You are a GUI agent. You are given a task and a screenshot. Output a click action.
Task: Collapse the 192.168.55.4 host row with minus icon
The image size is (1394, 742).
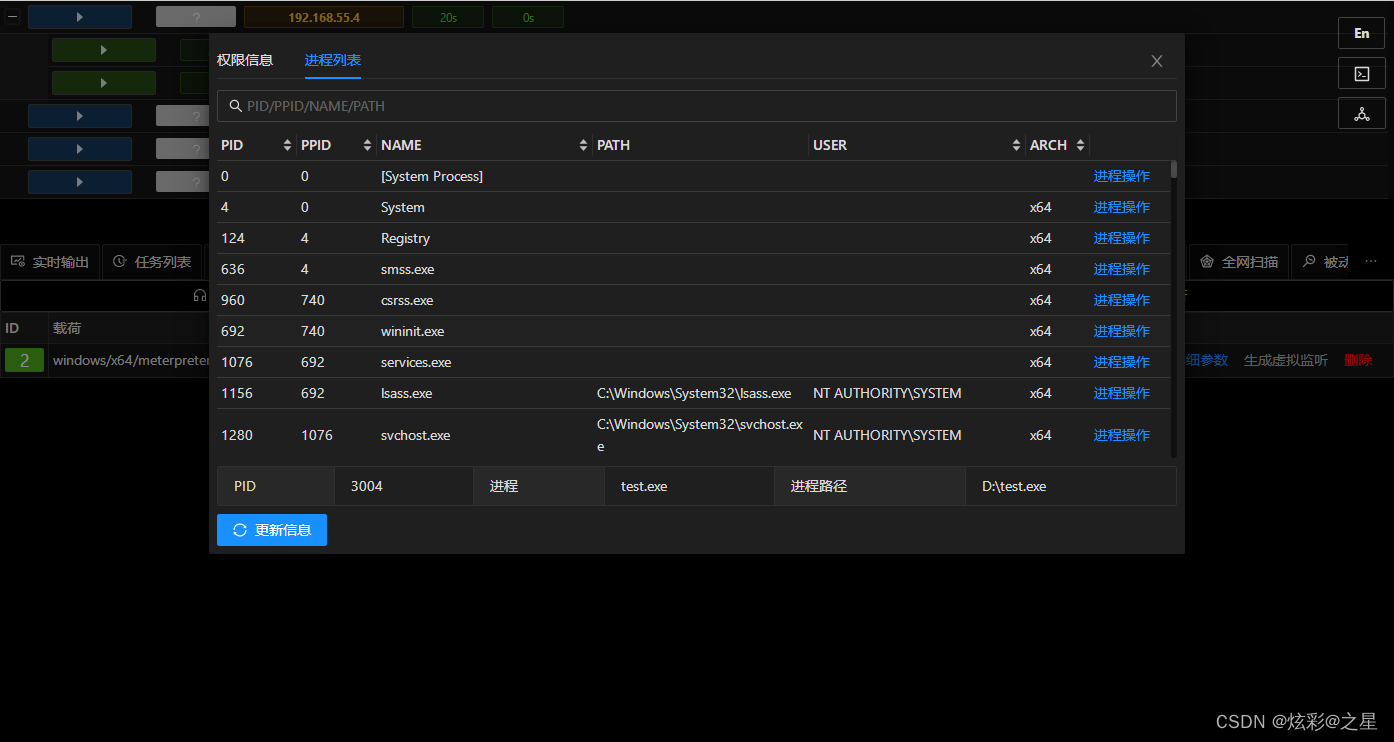click(13, 16)
